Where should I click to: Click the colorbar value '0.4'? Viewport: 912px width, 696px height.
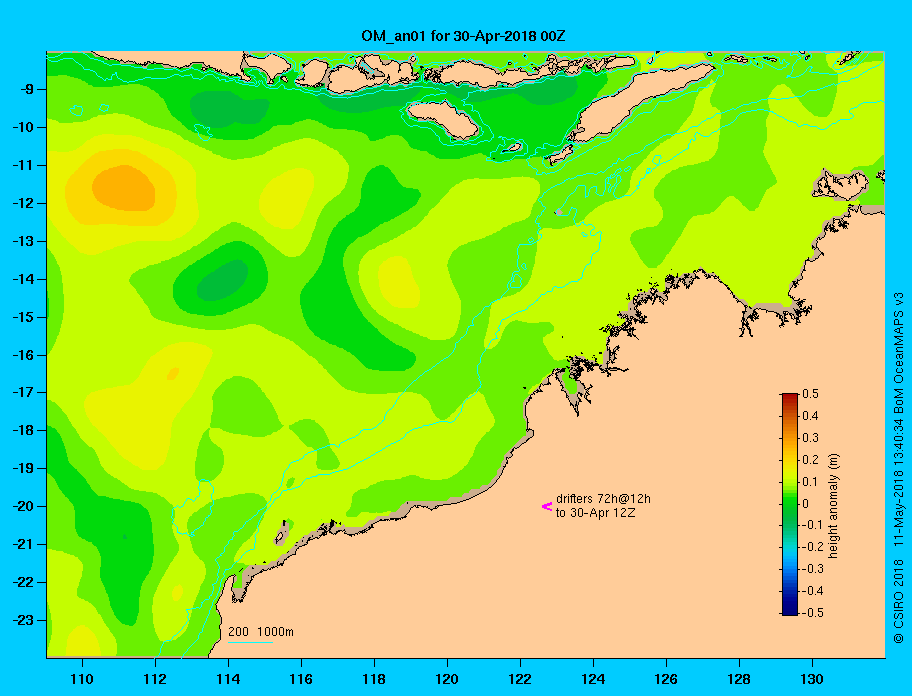pos(810,416)
